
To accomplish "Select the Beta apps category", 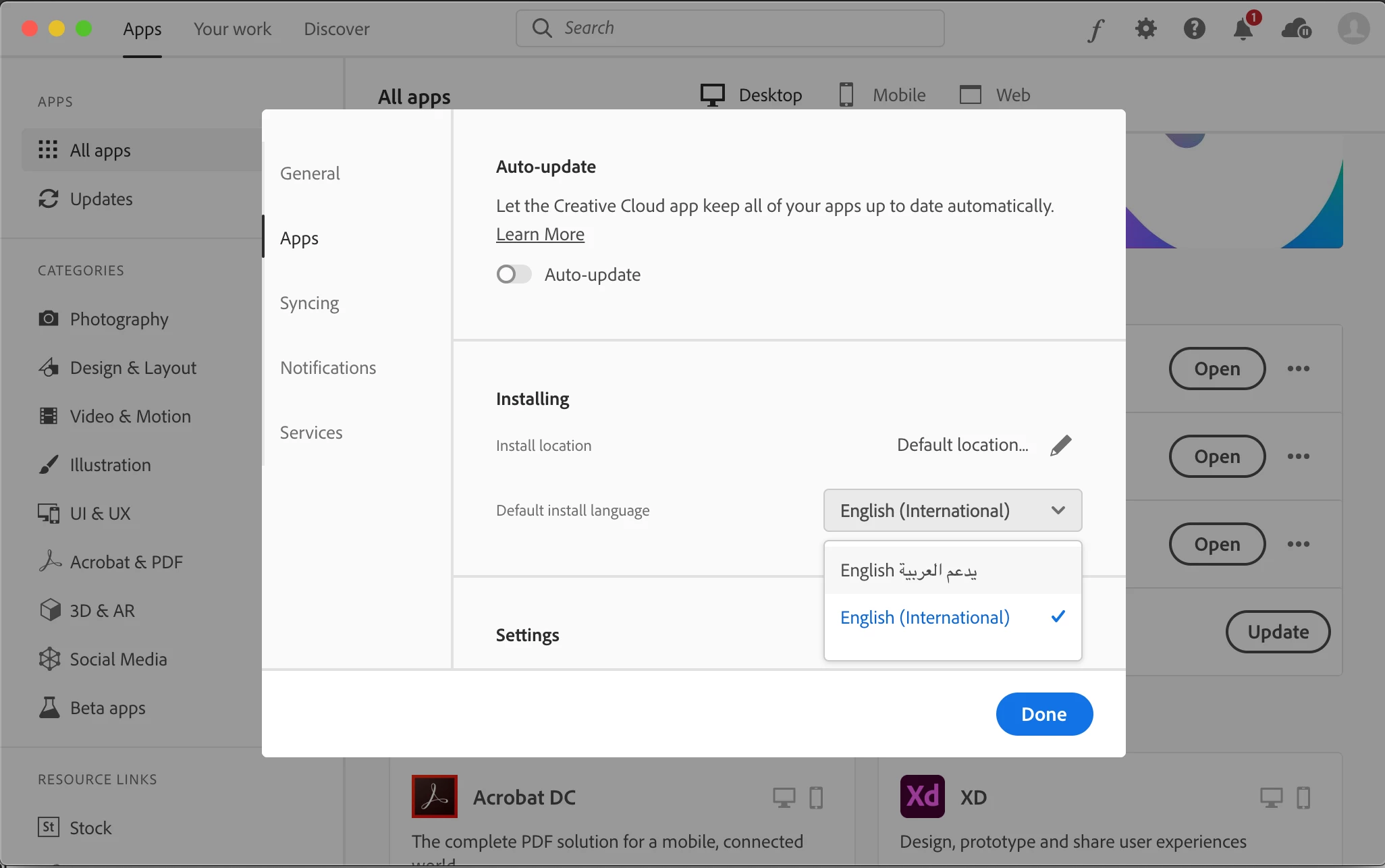I will (x=92, y=707).
